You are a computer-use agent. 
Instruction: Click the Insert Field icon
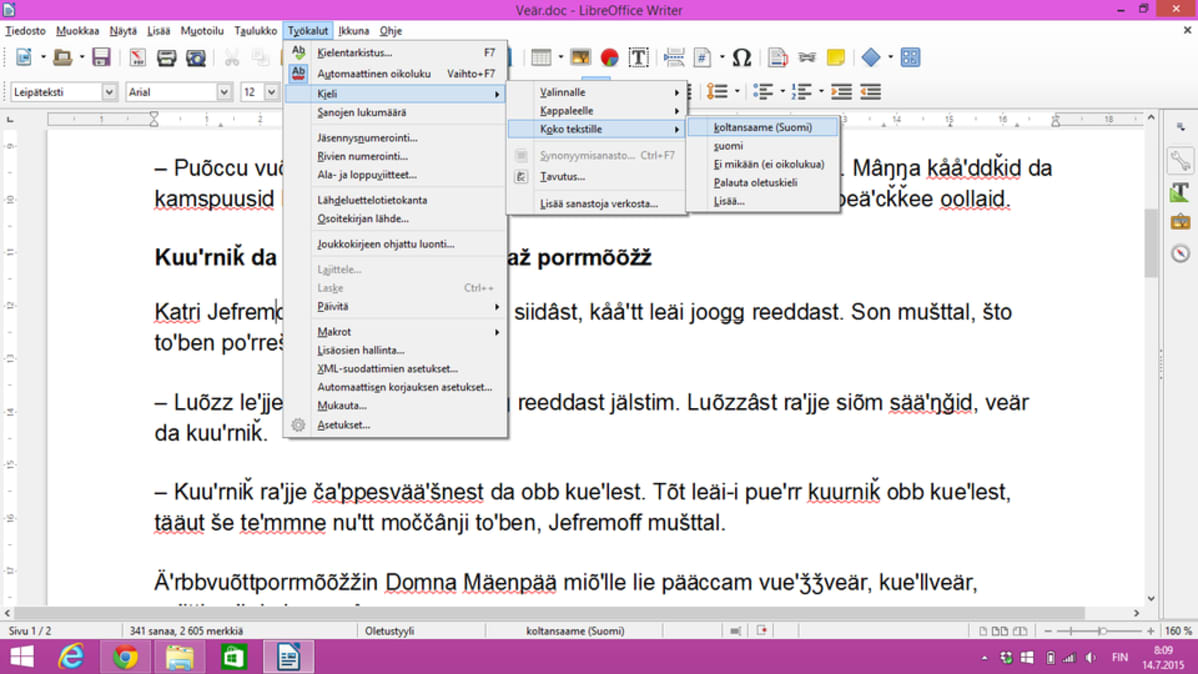702,57
